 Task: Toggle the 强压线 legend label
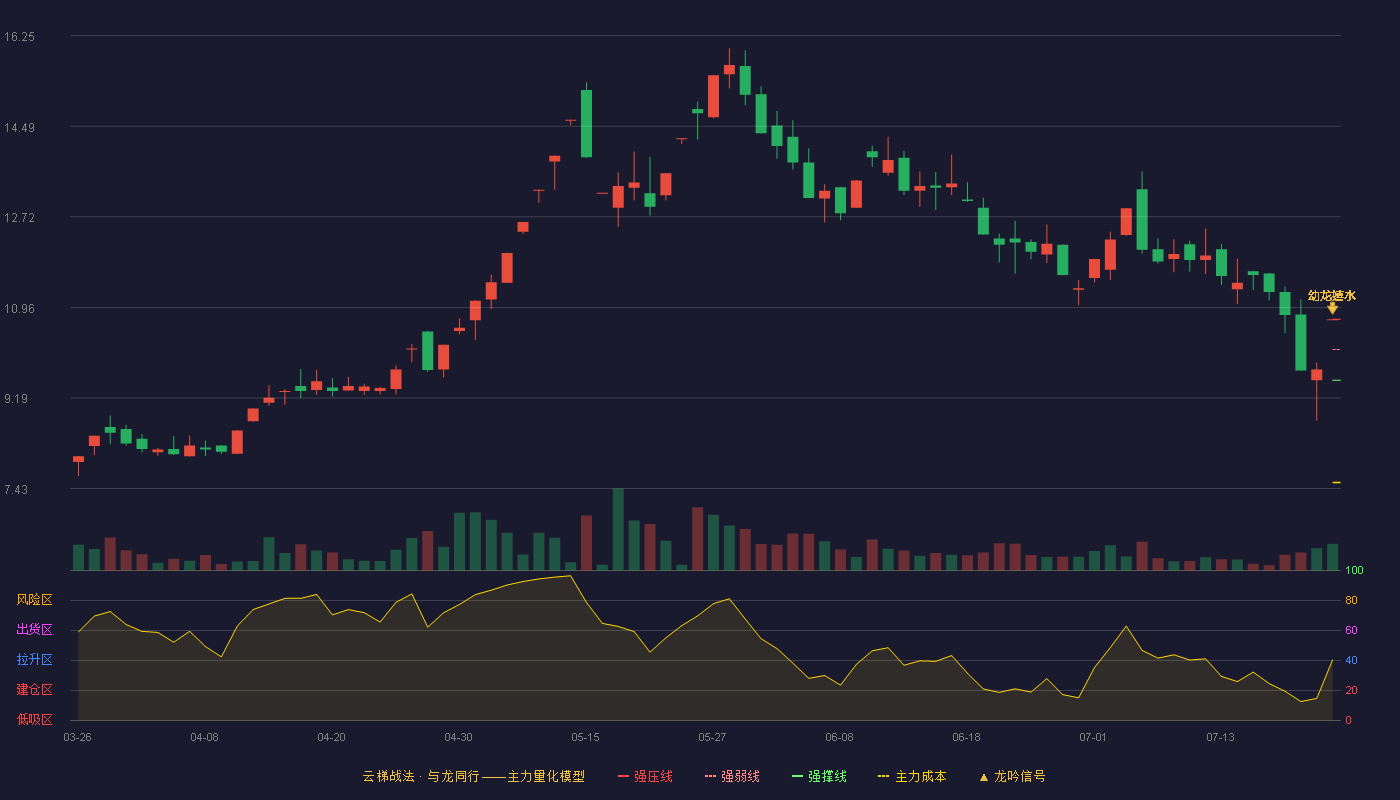(x=653, y=777)
